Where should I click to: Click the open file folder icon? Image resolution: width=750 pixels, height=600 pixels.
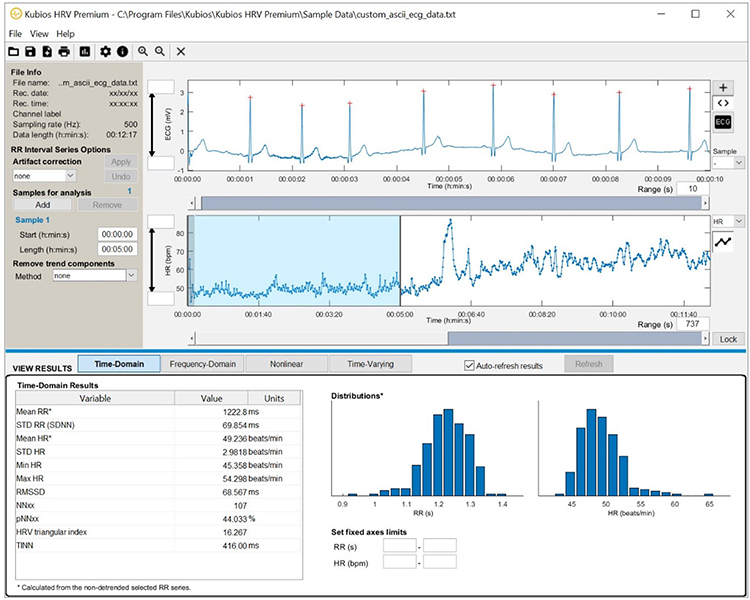[14, 51]
